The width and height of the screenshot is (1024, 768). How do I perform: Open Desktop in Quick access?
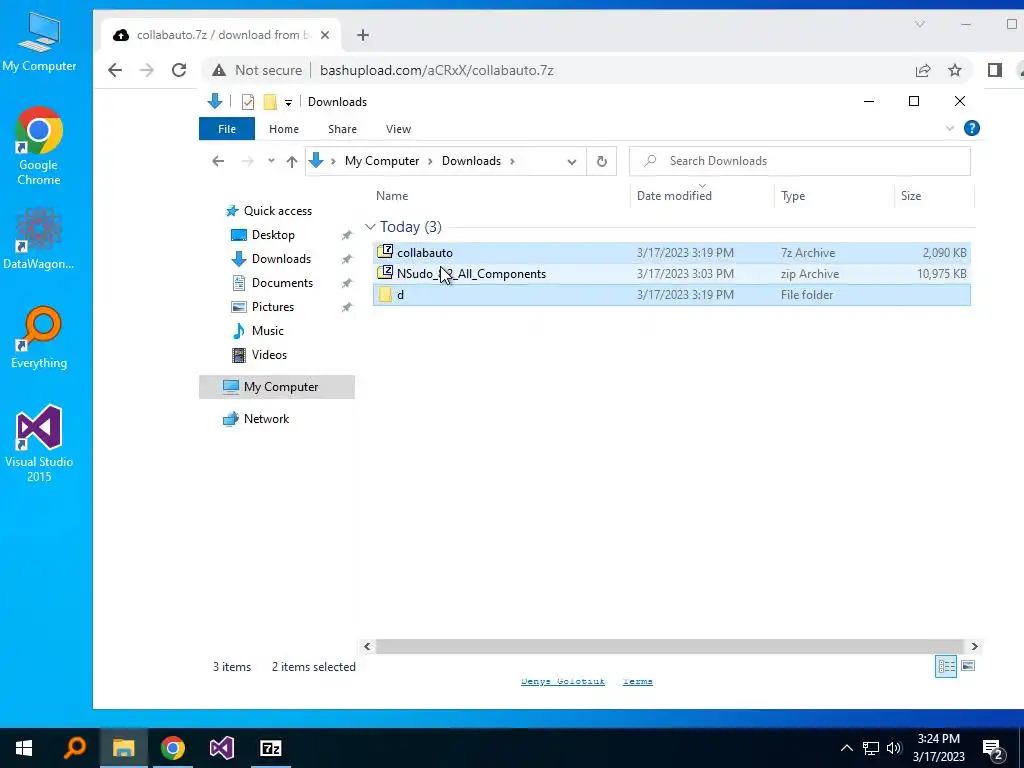pos(273,234)
